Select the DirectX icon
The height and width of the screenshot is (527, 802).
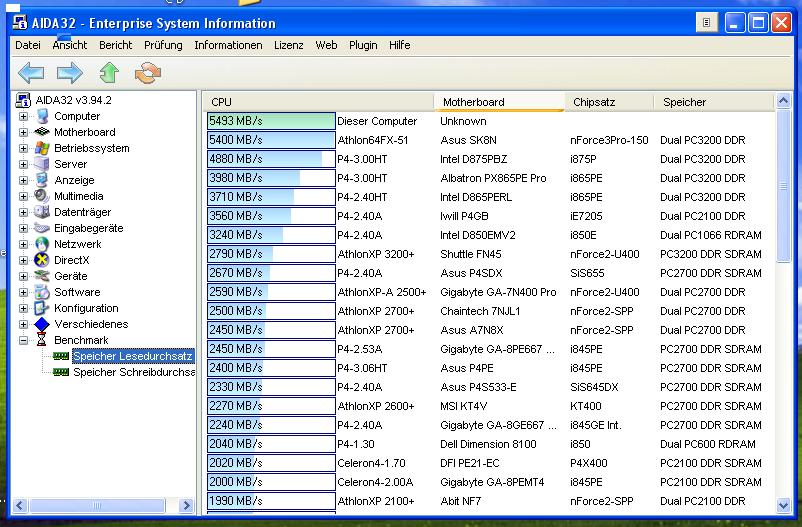(42, 260)
